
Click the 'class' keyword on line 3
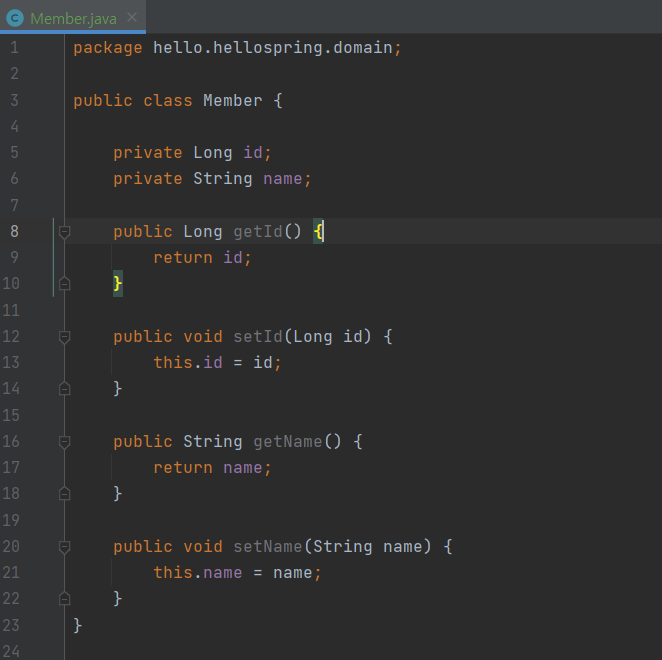pyautogui.click(x=168, y=100)
